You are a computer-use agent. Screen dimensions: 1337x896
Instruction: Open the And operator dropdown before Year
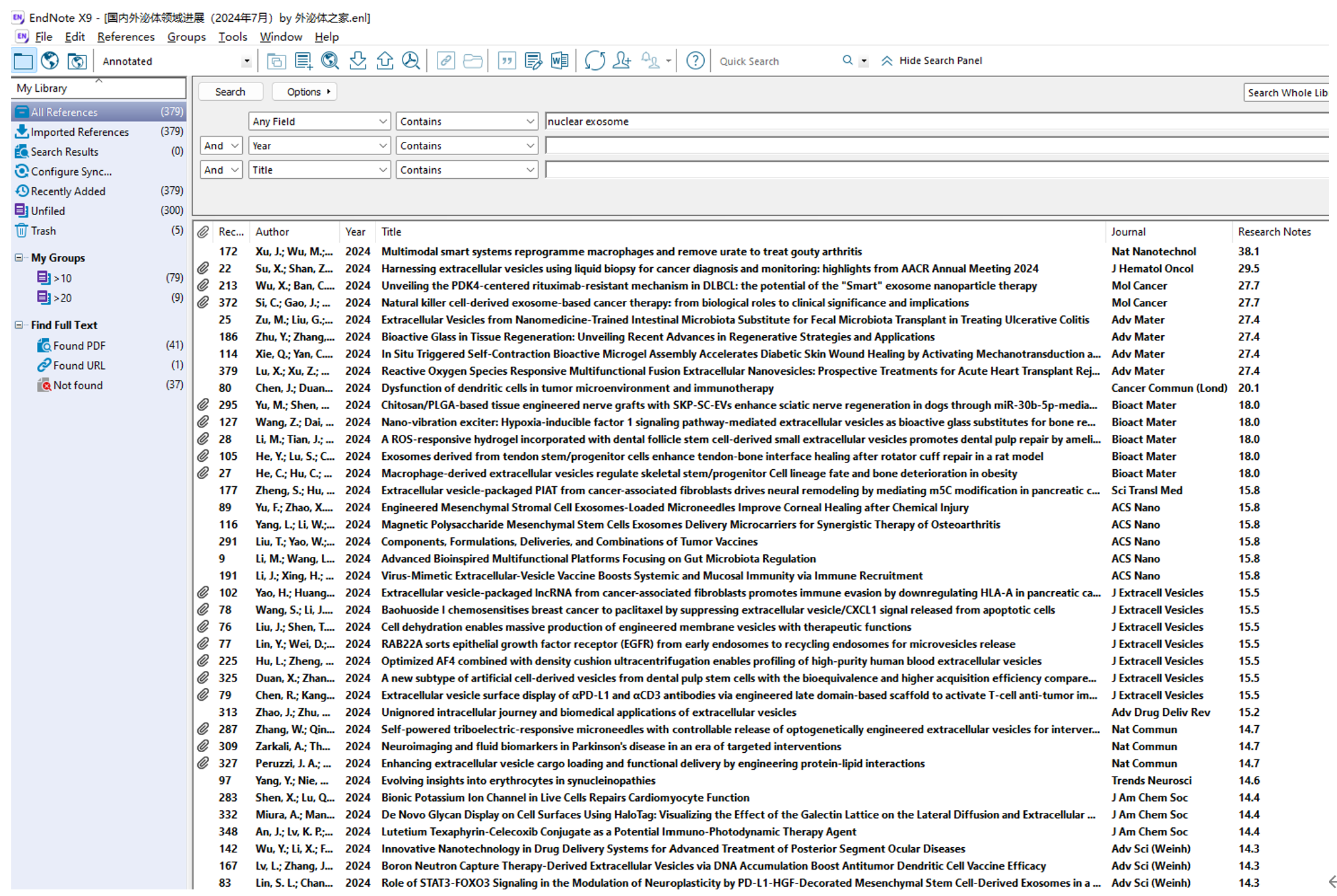pos(221,146)
